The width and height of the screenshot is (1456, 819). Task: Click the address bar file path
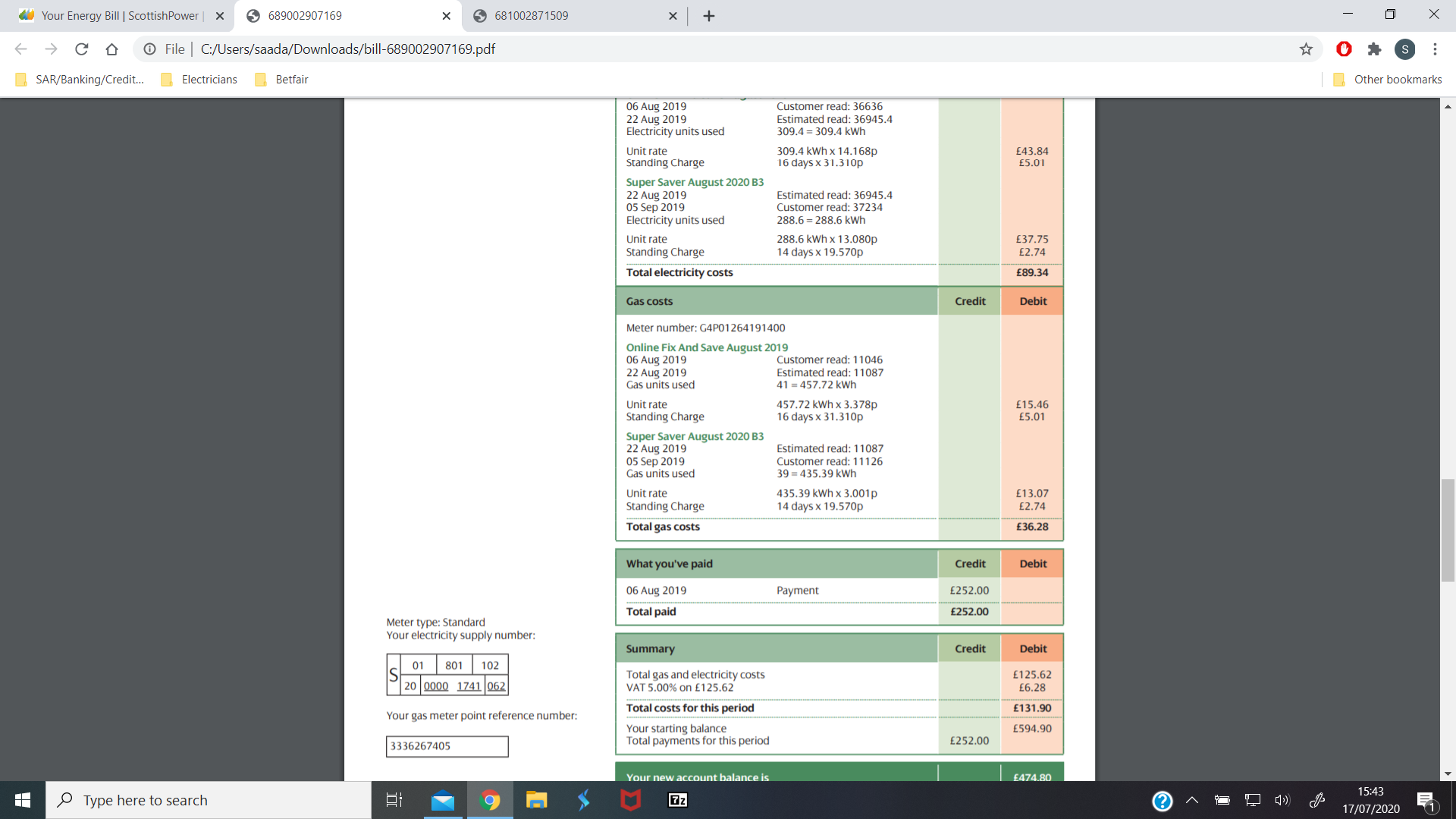point(347,49)
